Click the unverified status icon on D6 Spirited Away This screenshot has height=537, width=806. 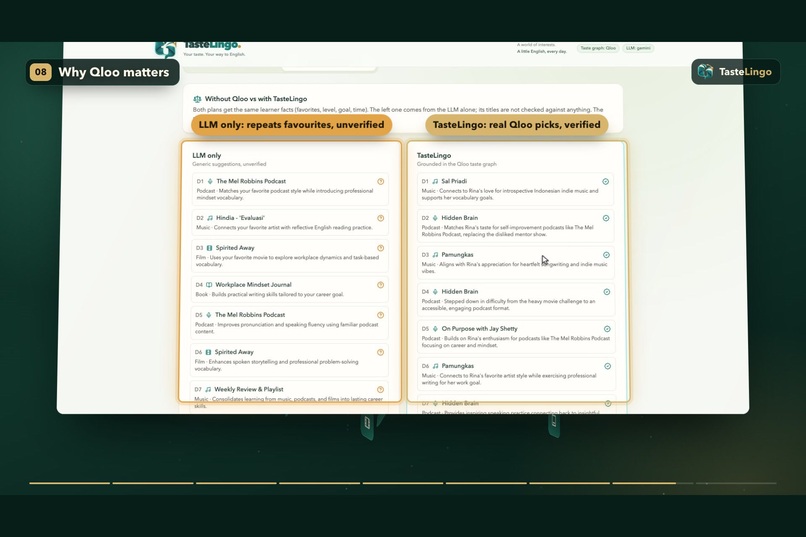click(380, 353)
